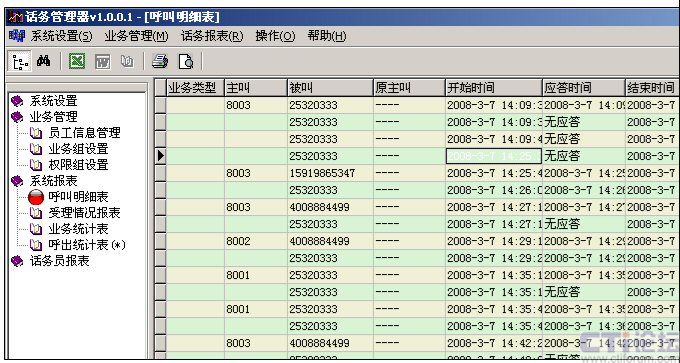
Task: Click the 被叫 column header
Action: click(x=330, y=88)
